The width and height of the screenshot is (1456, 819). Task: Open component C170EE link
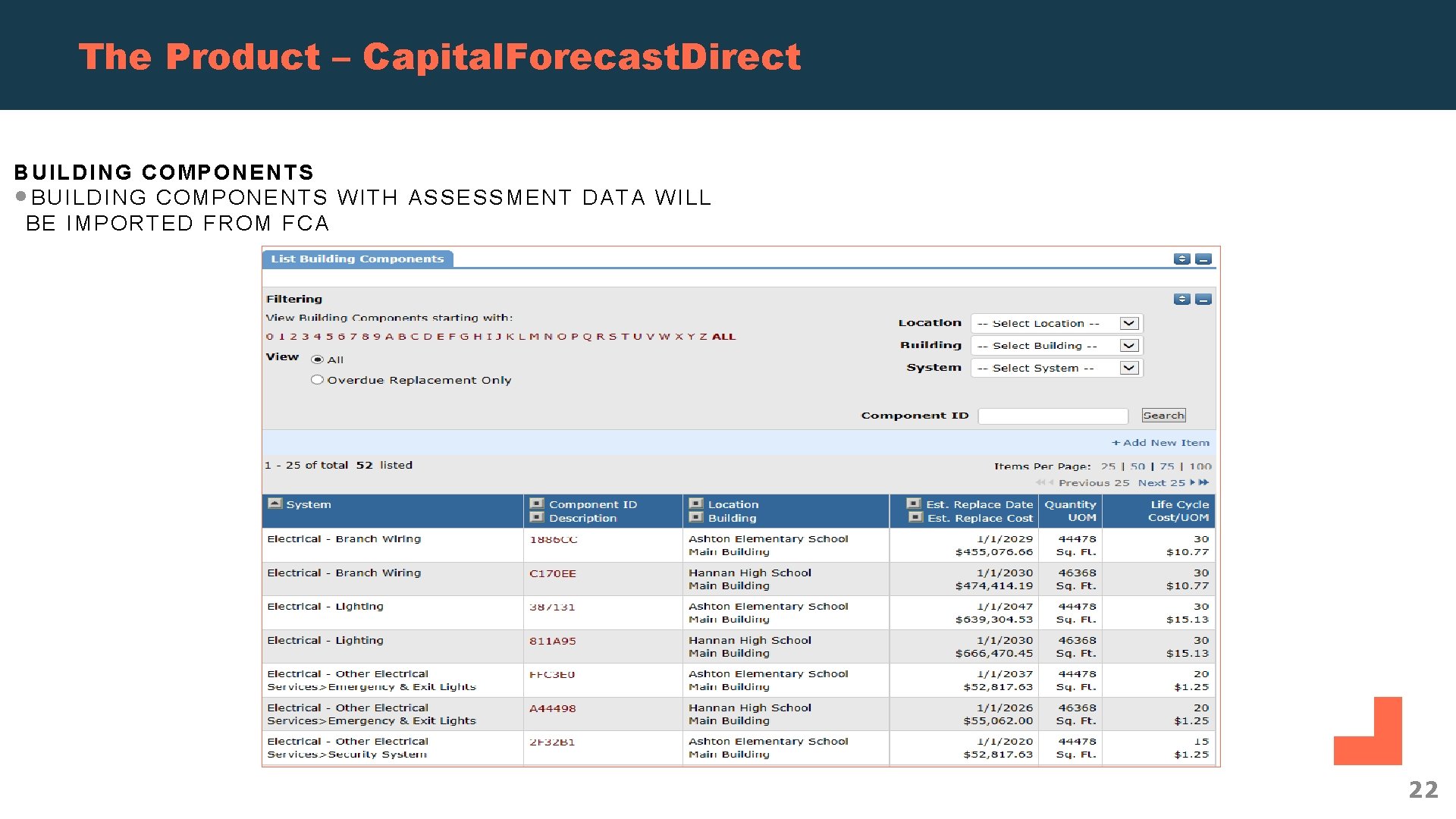coord(553,573)
